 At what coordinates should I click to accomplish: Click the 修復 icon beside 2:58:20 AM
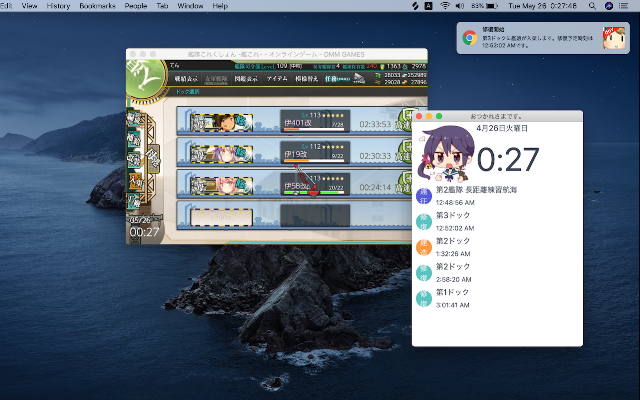click(424, 273)
